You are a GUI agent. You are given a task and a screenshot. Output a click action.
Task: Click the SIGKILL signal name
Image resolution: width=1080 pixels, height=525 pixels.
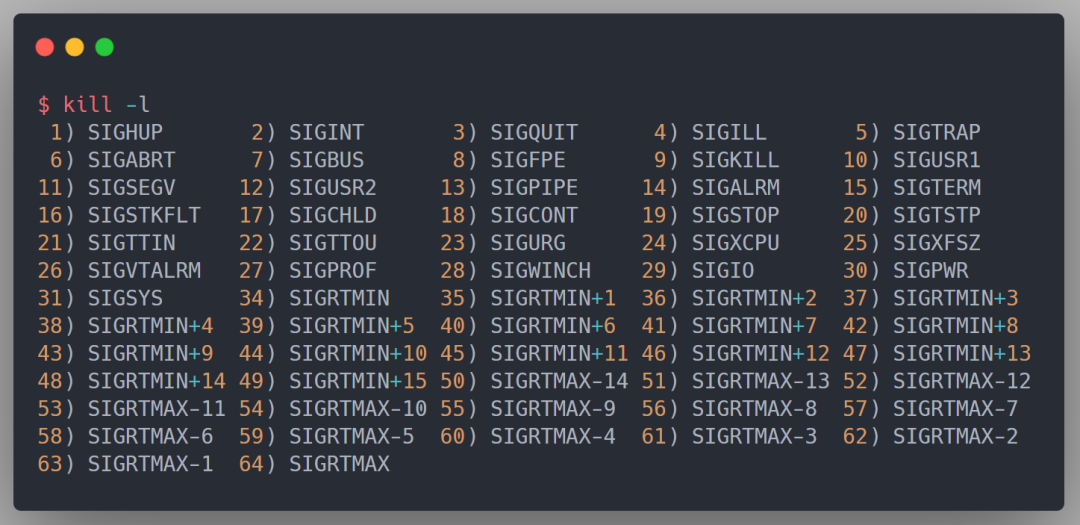point(735,160)
